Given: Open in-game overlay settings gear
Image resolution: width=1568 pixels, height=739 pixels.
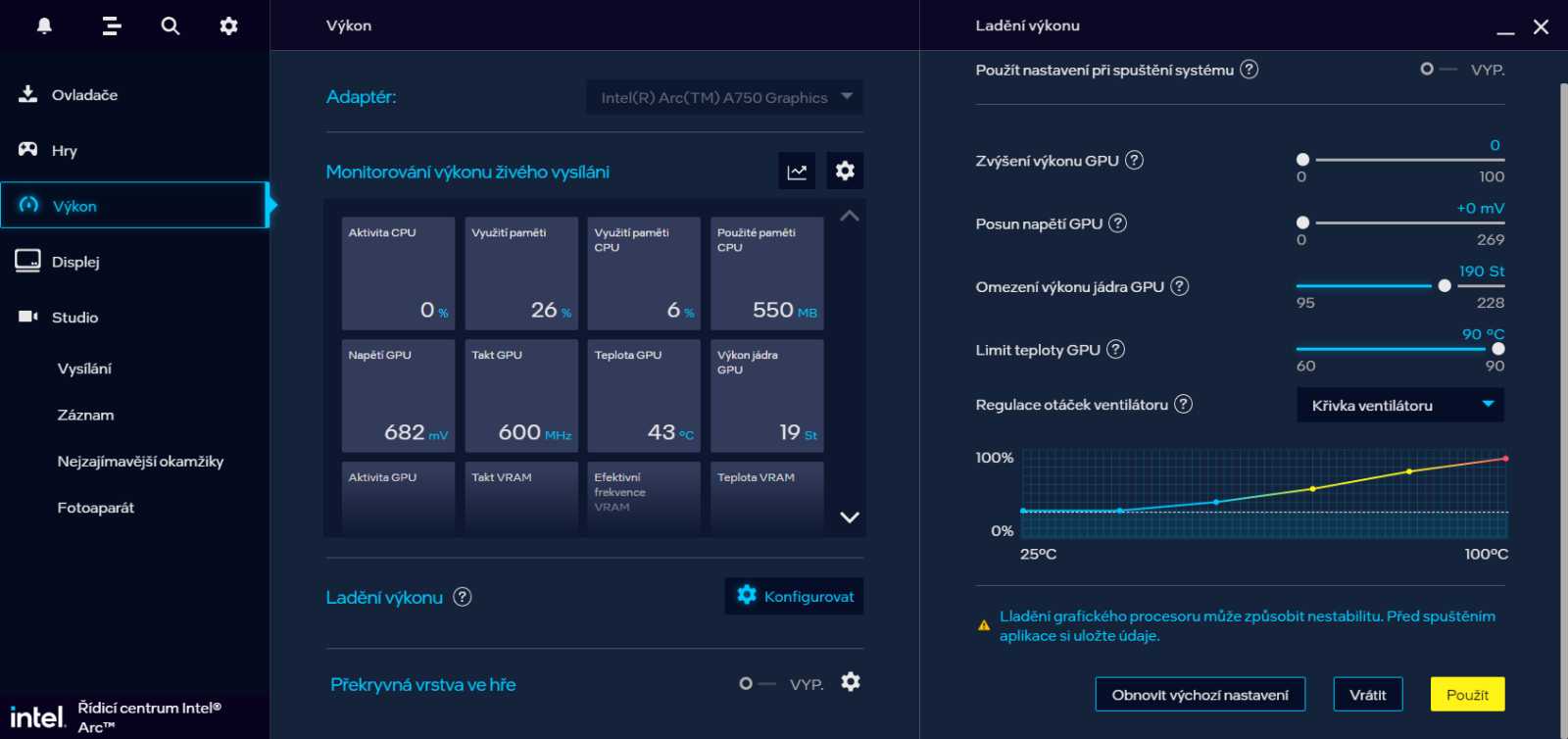Looking at the screenshot, I should pyautogui.click(x=851, y=682).
